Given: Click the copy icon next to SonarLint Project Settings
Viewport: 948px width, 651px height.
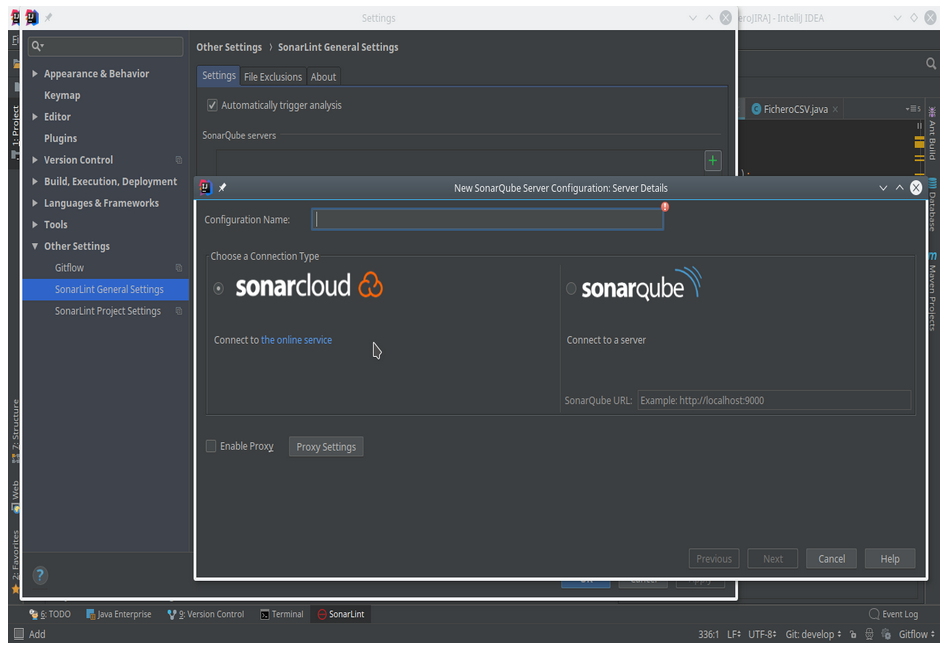Looking at the screenshot, I should 179,311.
